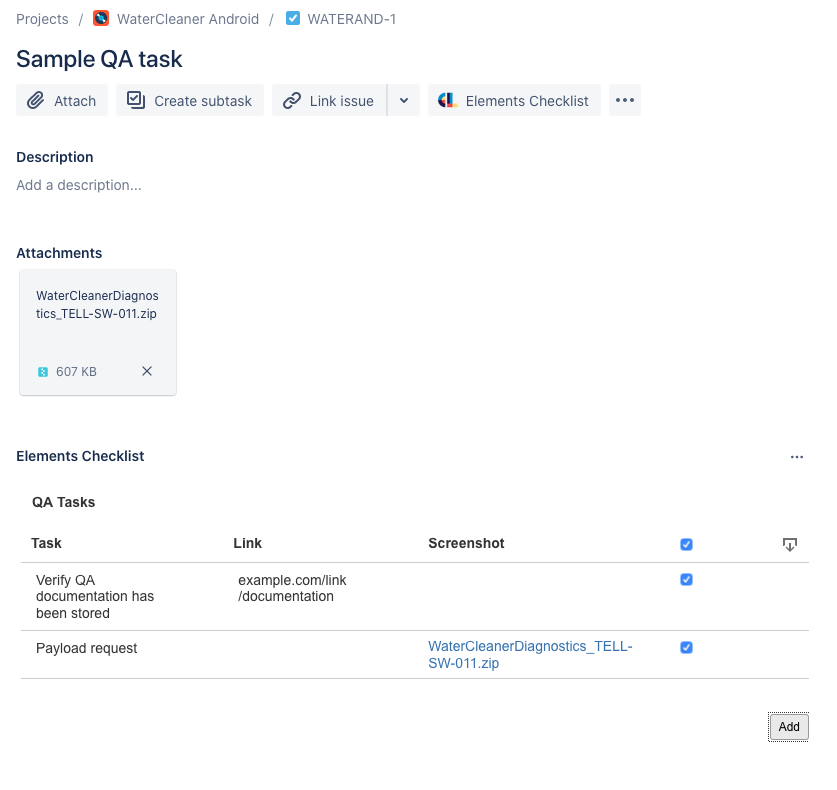Select the Link issue chain icon
This screenshot has height=790, width=837.
tap(292, 100)
